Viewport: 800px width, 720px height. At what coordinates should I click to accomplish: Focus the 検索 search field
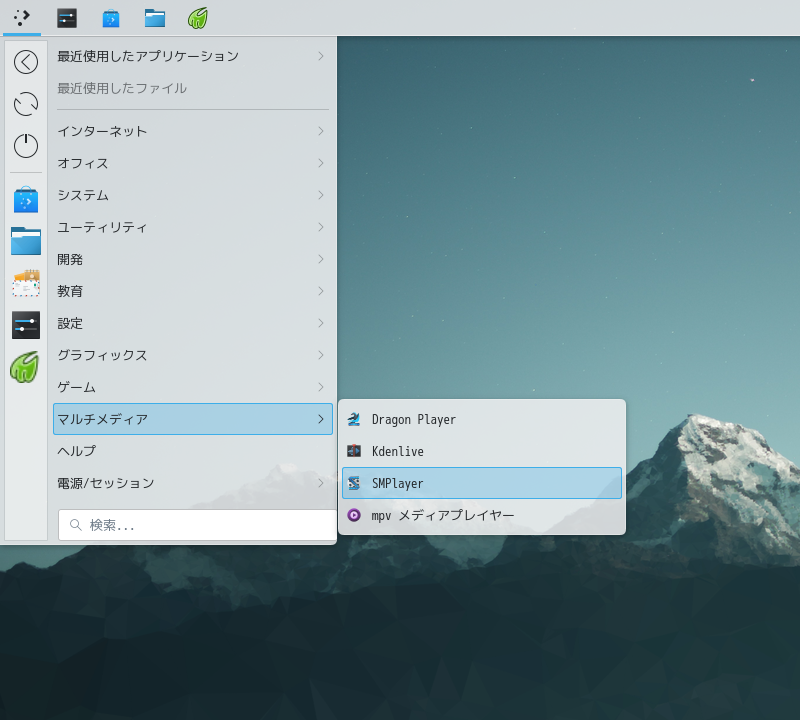197,525
